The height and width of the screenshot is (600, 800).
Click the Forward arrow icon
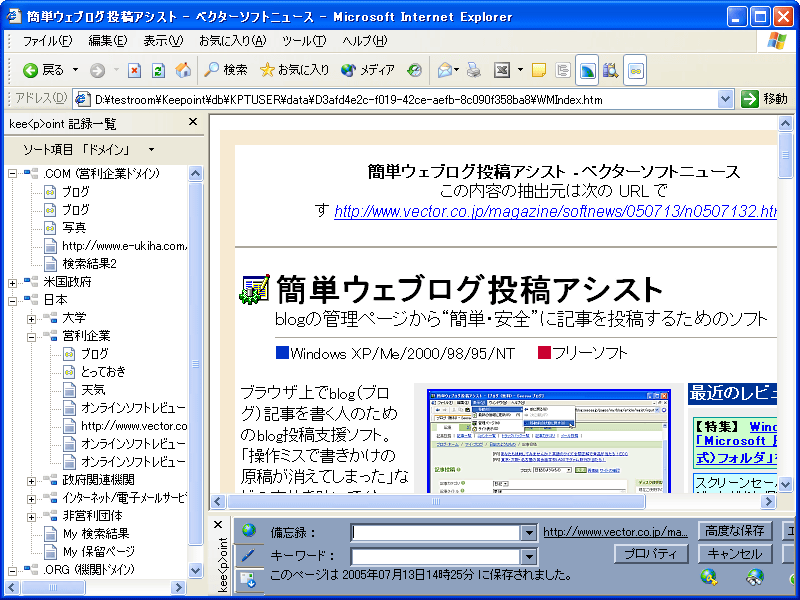pos(97,70)
